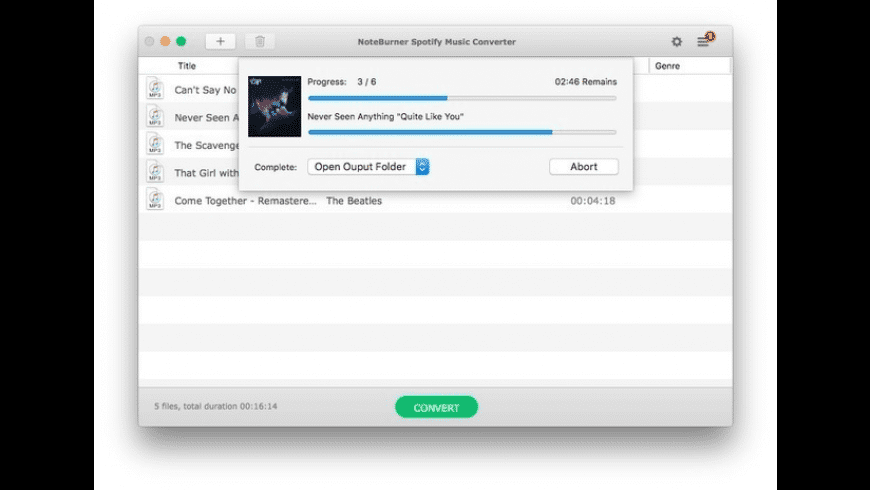Screen dimensions: 870x490
Task: Click duration 00:04:18 cell
Action: coord(593,201)
